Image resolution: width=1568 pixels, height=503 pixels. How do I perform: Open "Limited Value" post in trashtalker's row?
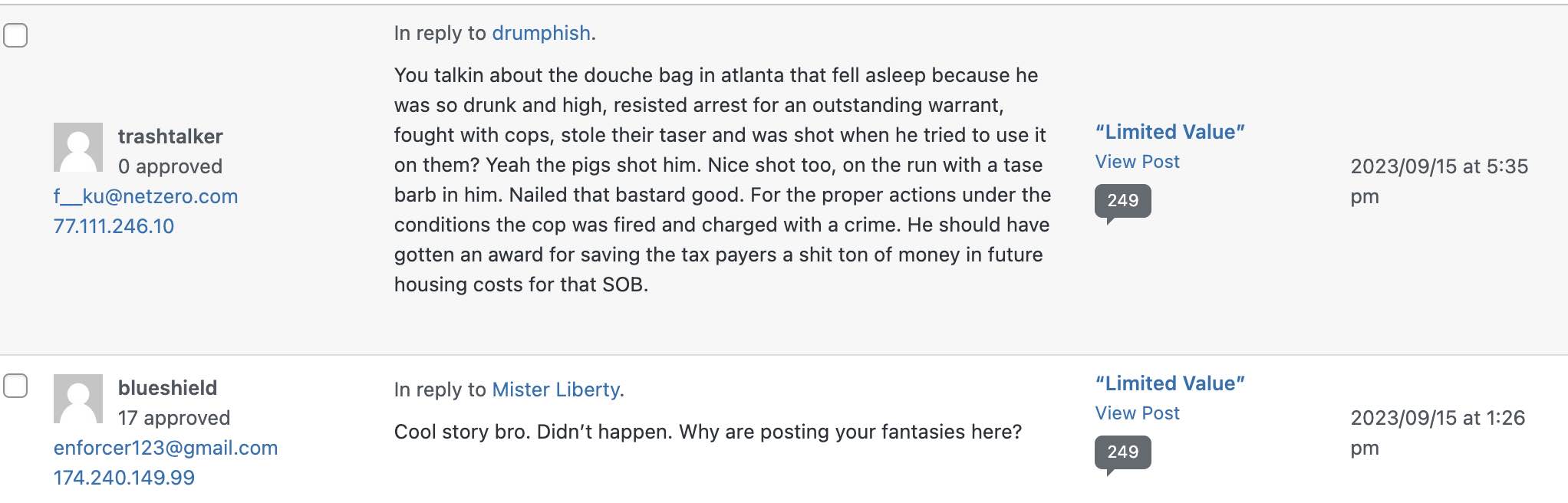pyautogui.click(x=1170, y=132)
